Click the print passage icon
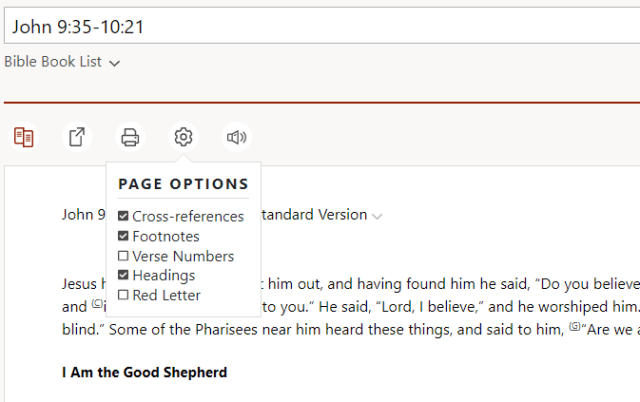Image resolution: width=640 pixels, height=402 pixels. click(130, 138)
